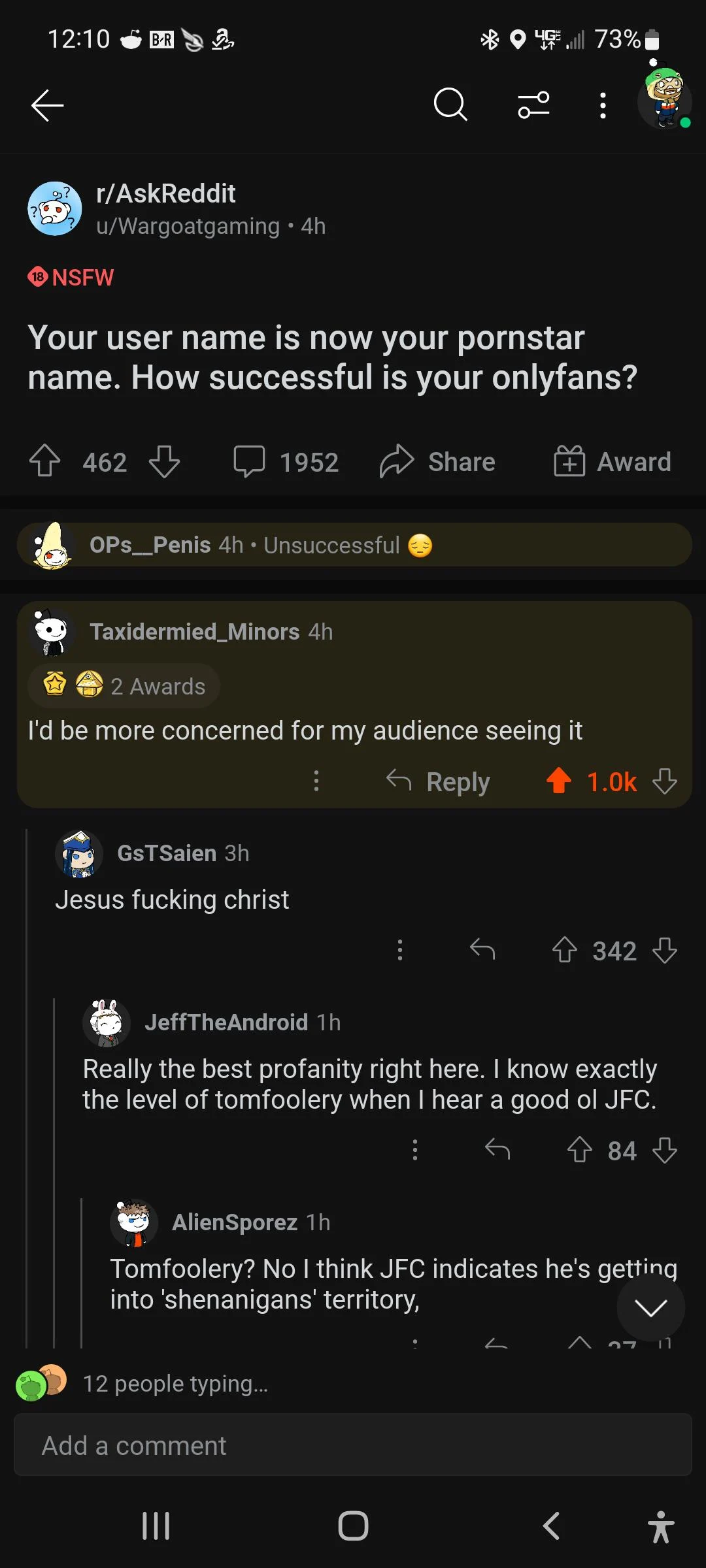Expand collapsed OPs__Penis comment
706x1568 pixels.
click(353, 545)
